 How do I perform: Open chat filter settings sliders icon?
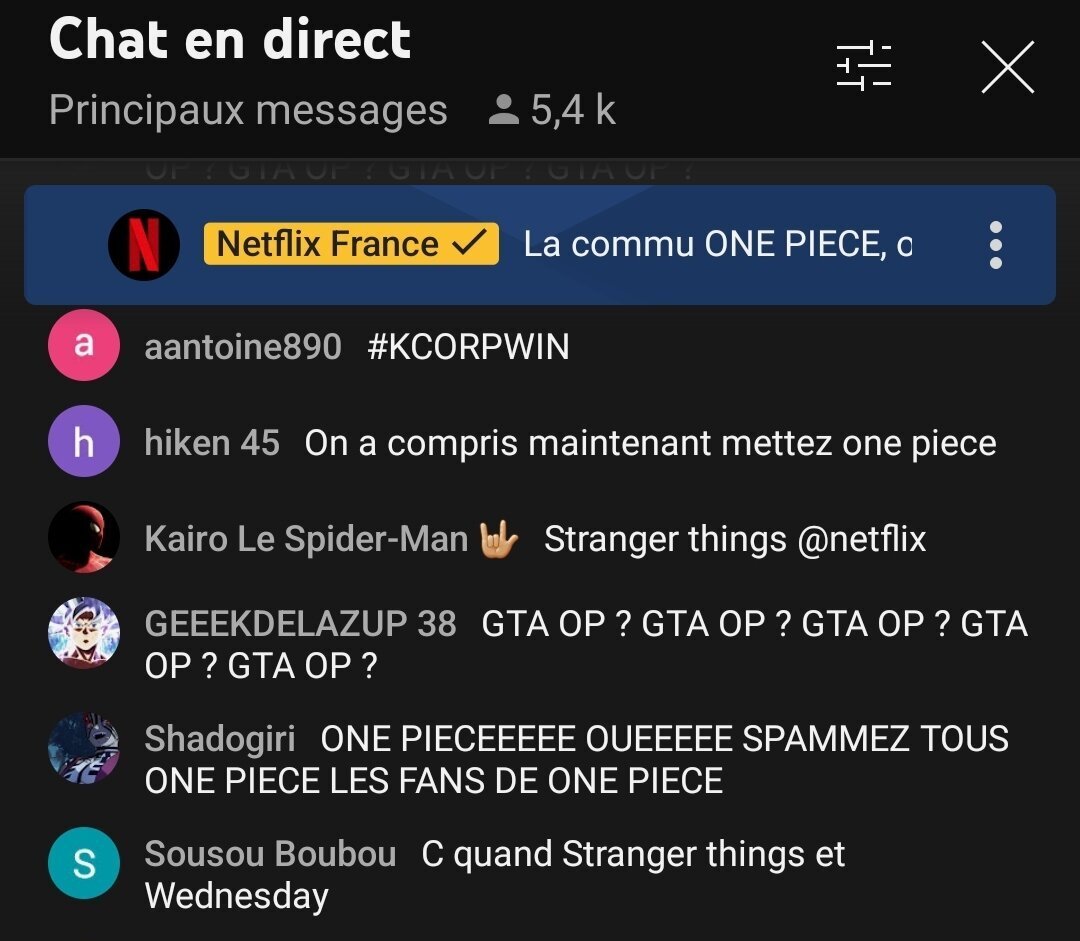[x=863, y=67]
